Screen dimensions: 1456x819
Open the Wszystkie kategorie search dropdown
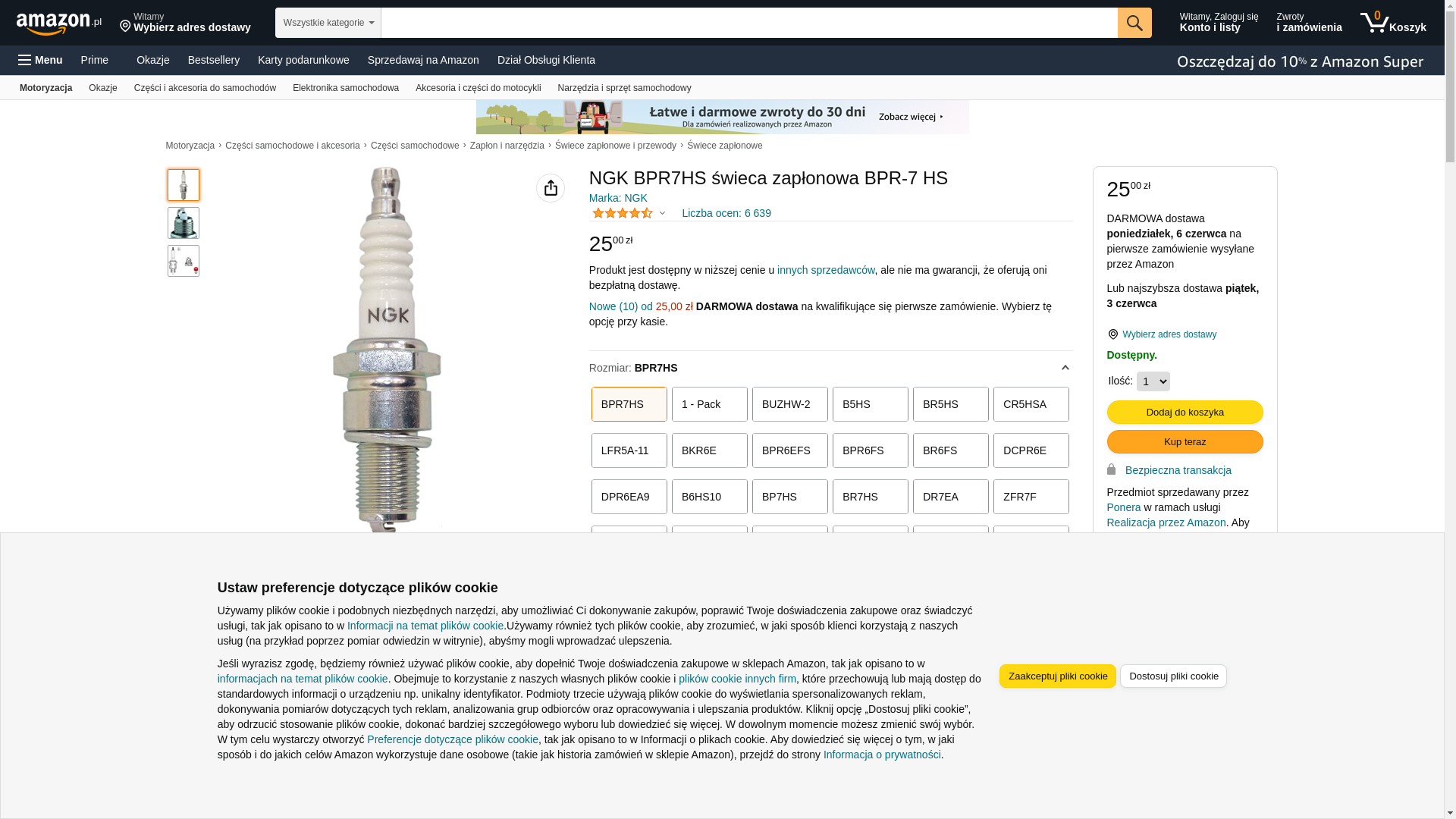(x=328, y=23)
